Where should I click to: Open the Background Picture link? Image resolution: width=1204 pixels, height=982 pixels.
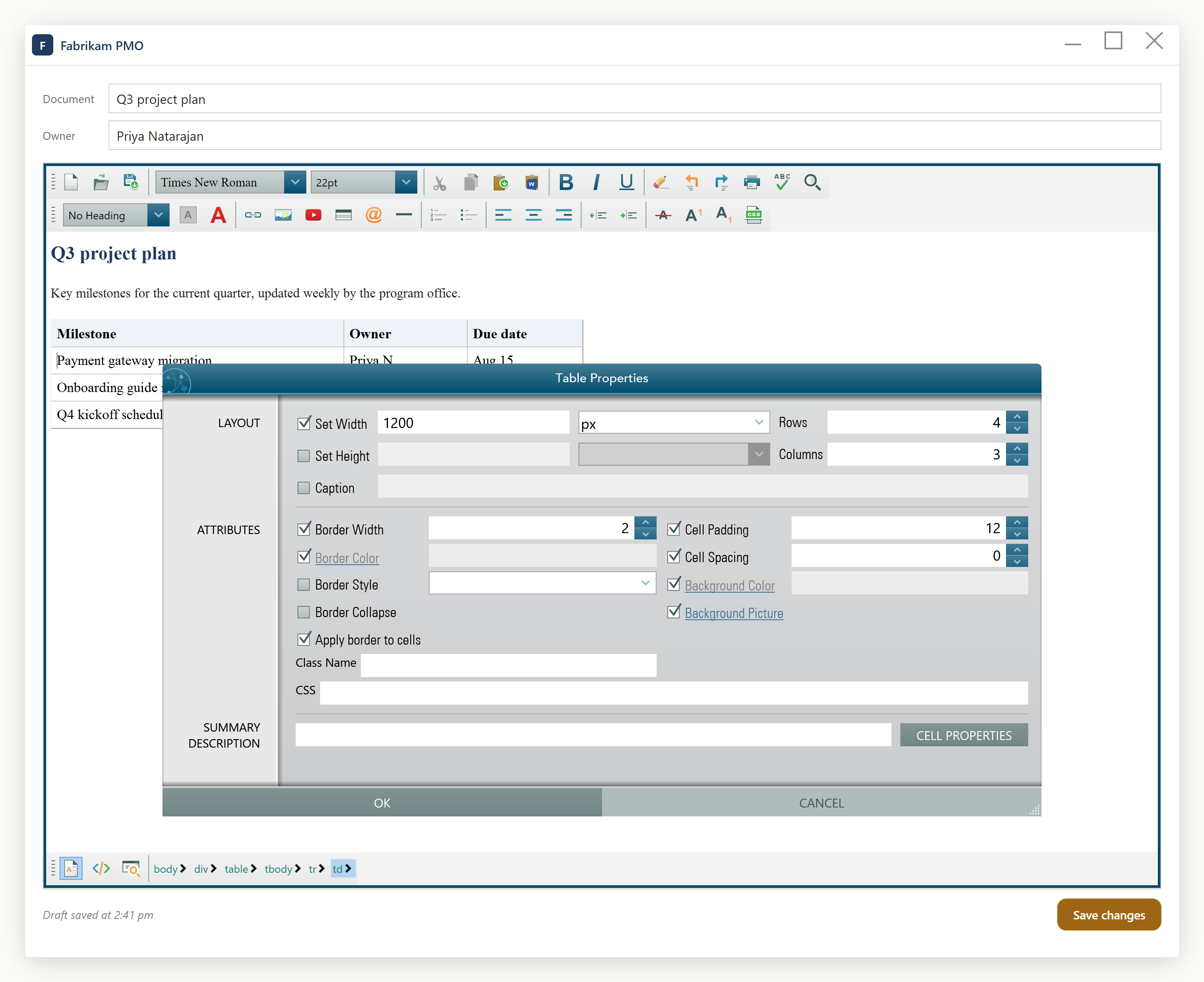pos(733,613)
